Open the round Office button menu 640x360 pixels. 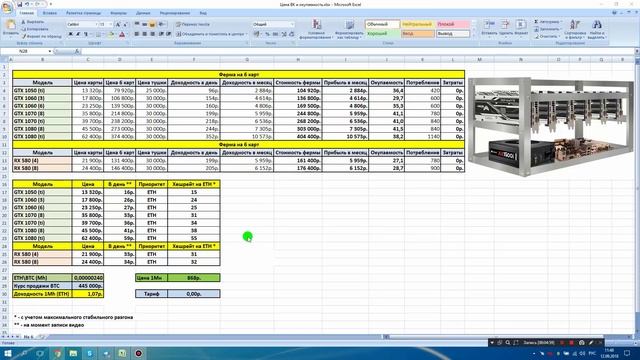[7, 7]
